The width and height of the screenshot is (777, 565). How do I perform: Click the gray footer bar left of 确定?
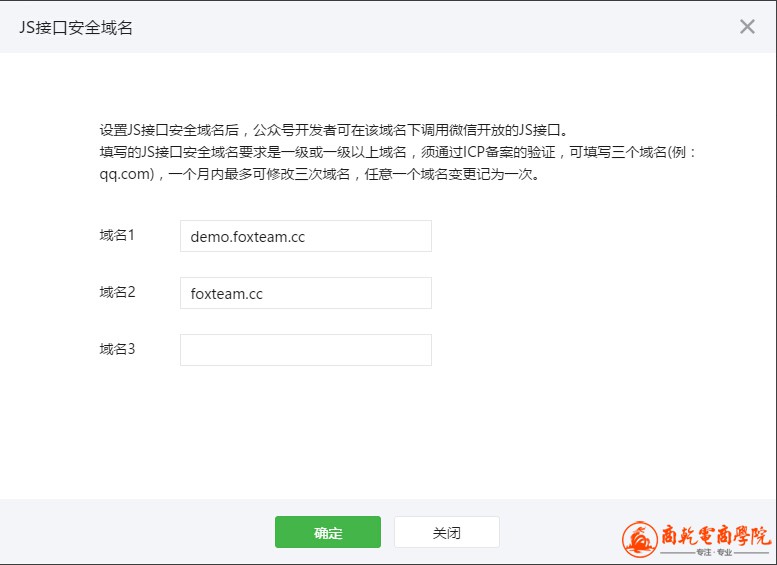[140, 532]
